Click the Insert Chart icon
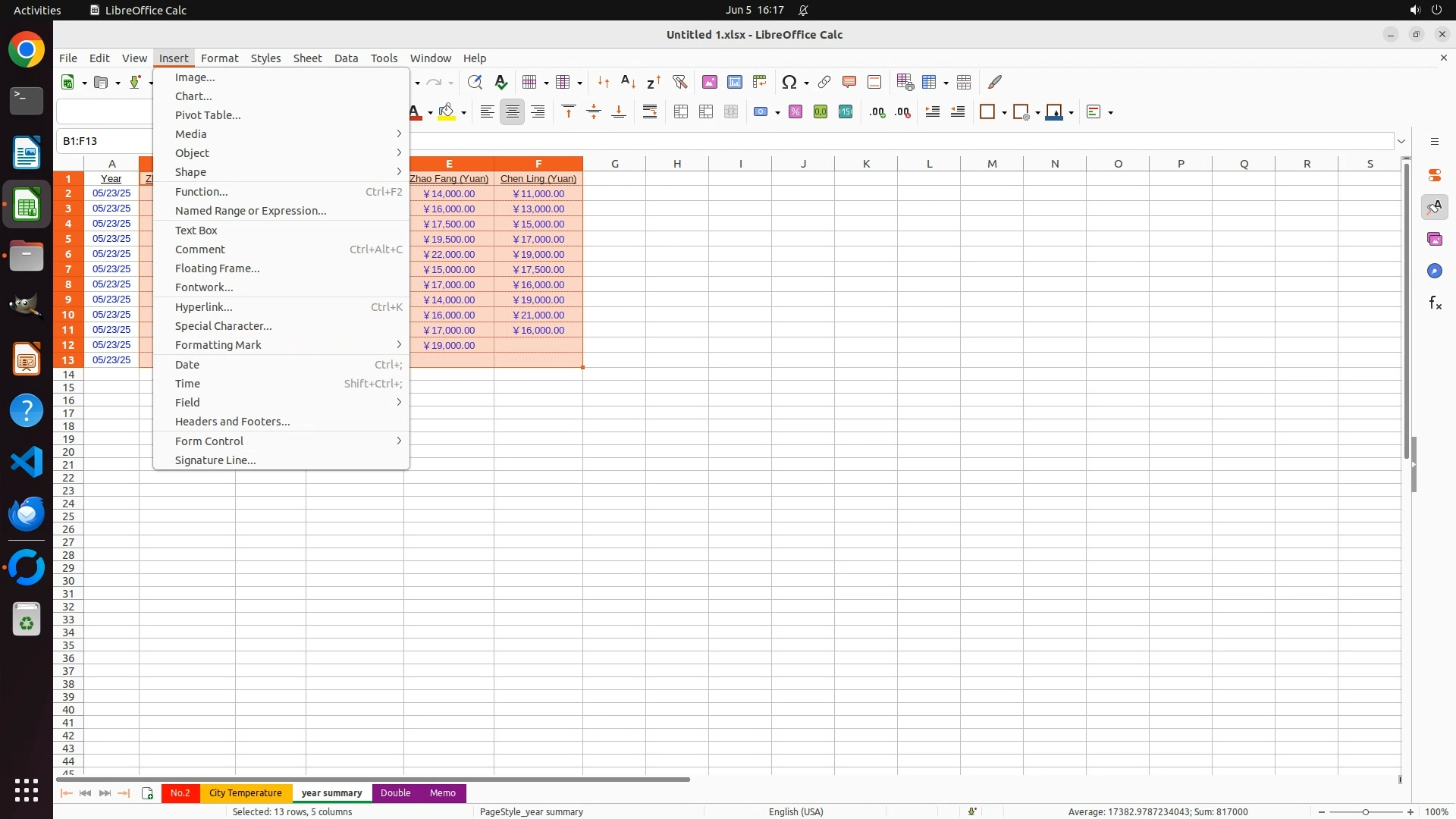The image size is (1456, 819). [x=734, y=82]
